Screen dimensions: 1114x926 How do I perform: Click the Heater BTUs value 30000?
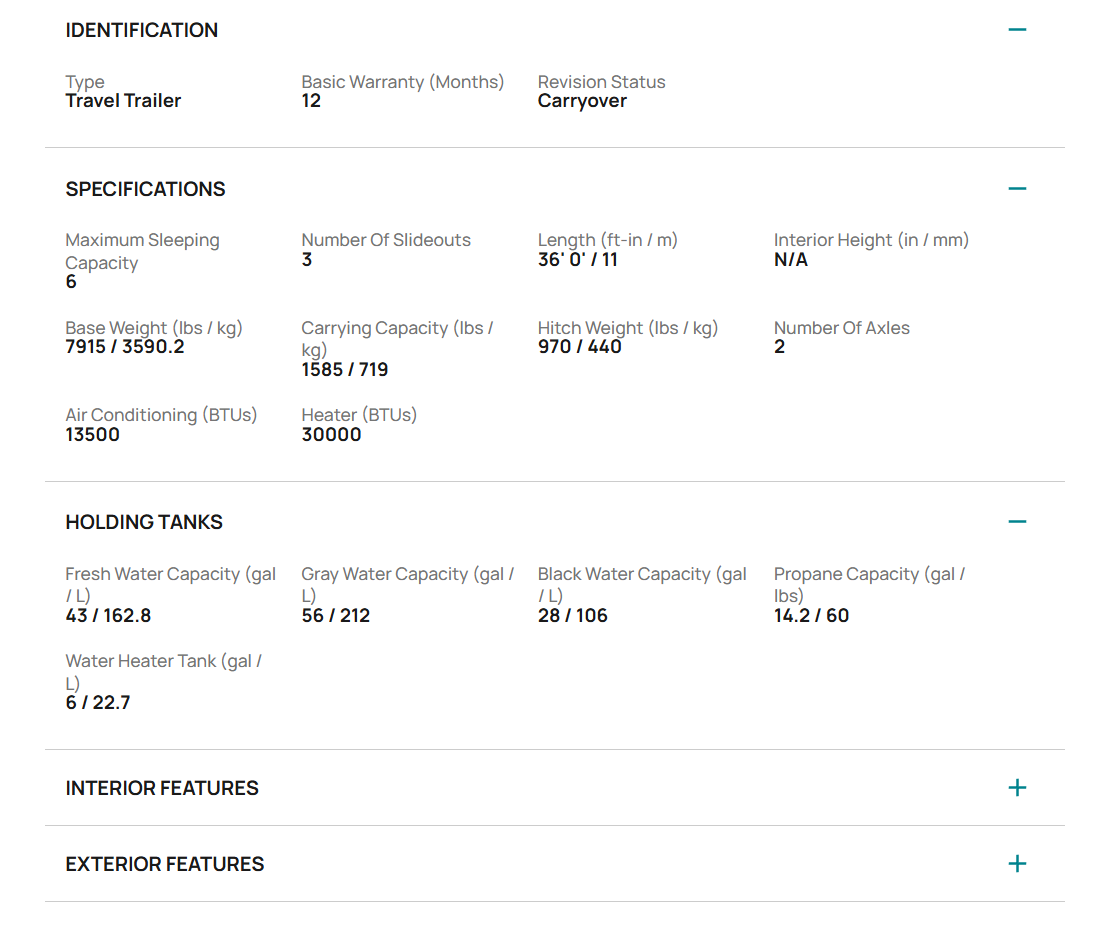pos(331,435)
